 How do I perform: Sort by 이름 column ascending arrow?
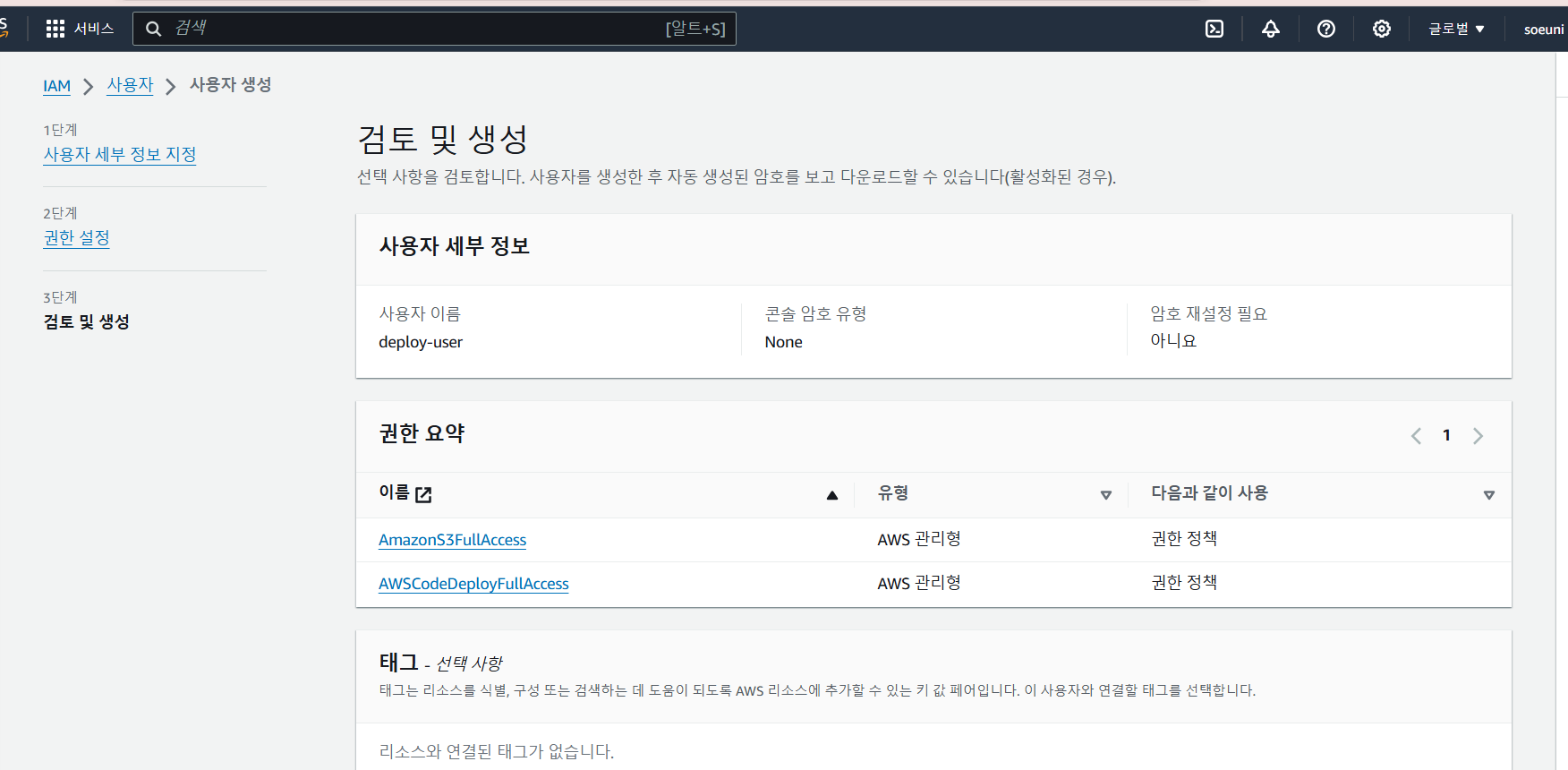[832, 495]
